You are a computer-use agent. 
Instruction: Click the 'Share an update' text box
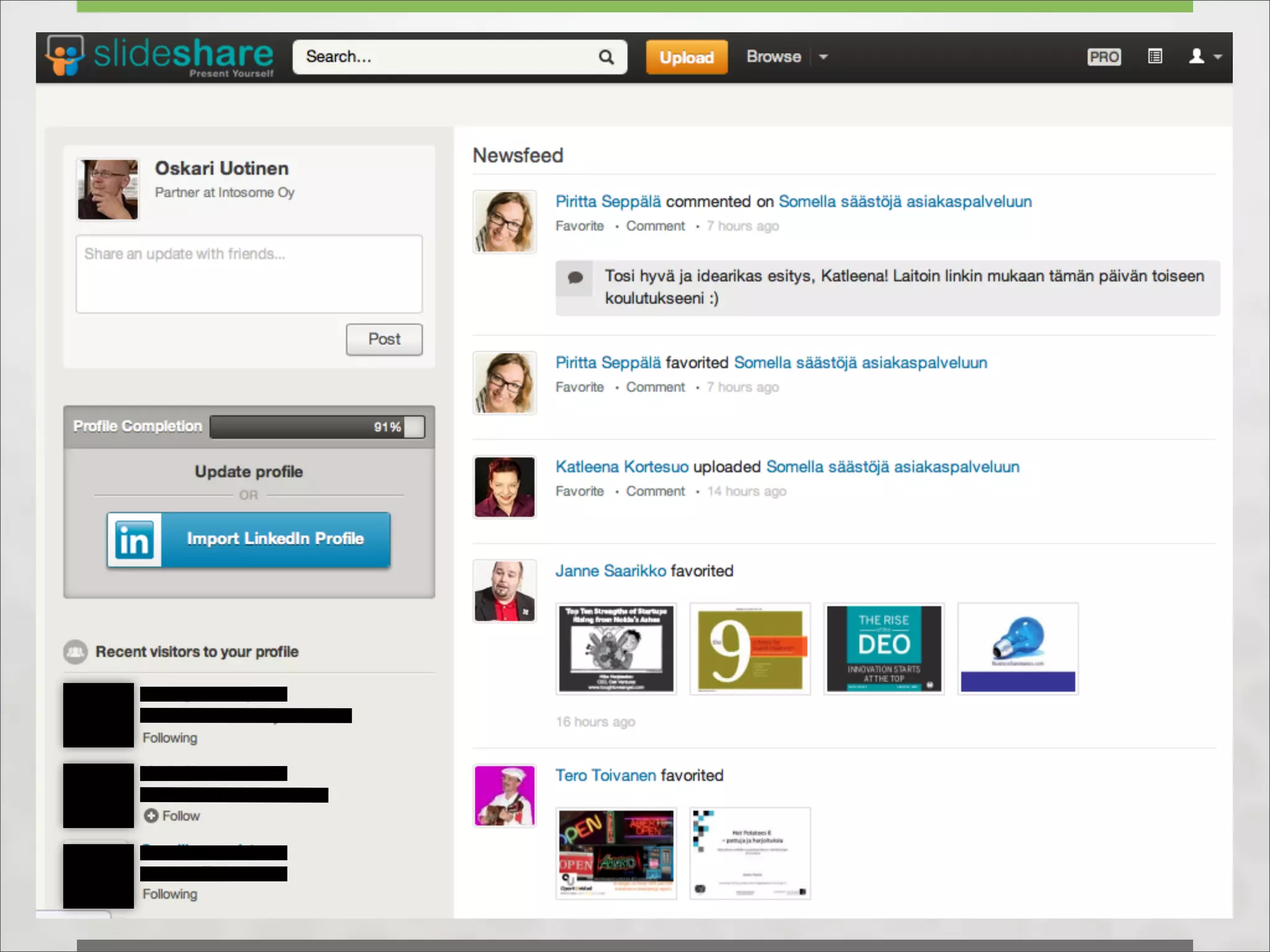(x=249, y=273)
